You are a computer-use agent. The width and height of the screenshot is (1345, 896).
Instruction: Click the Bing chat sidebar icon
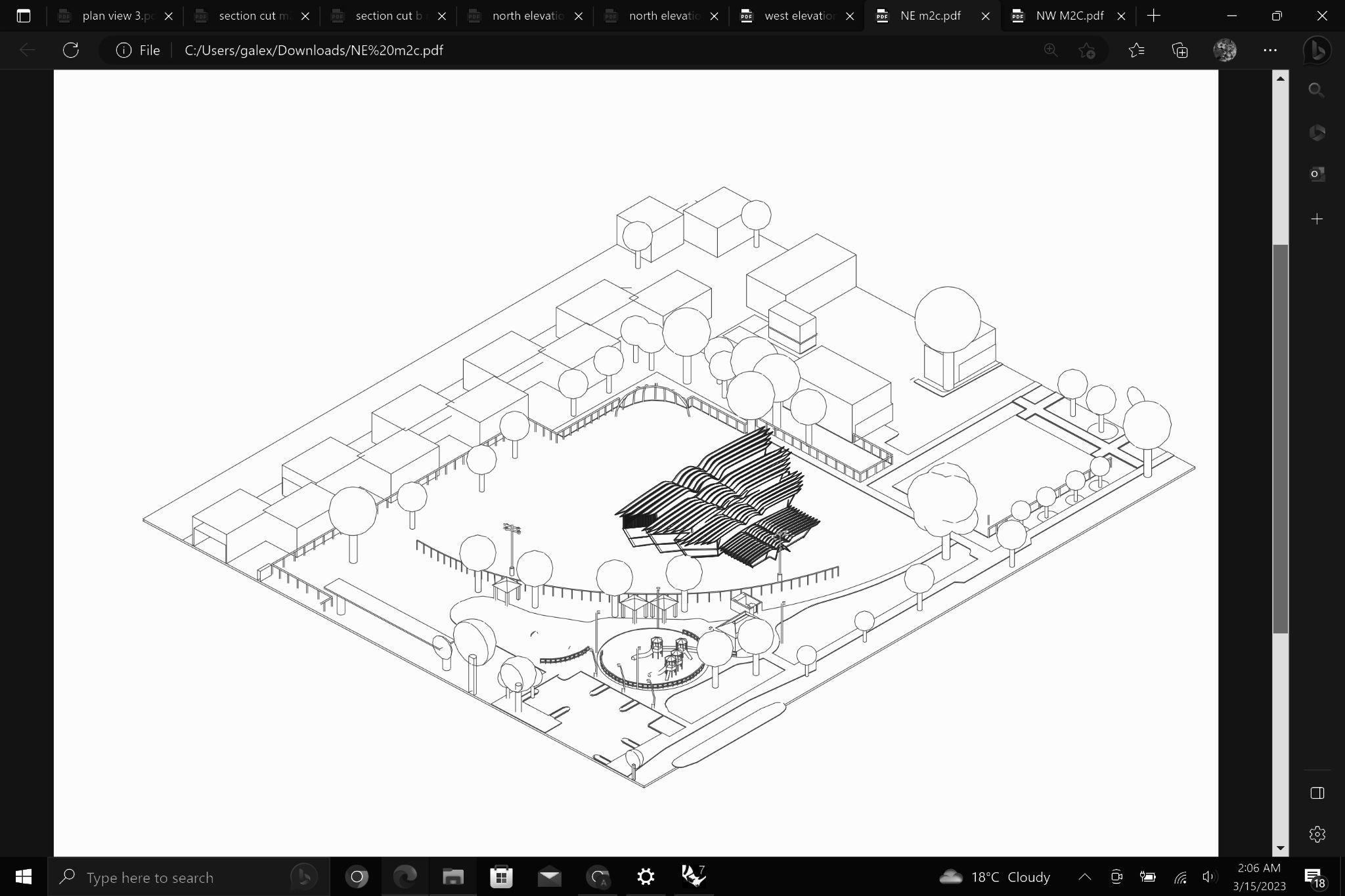[1317, 51]
